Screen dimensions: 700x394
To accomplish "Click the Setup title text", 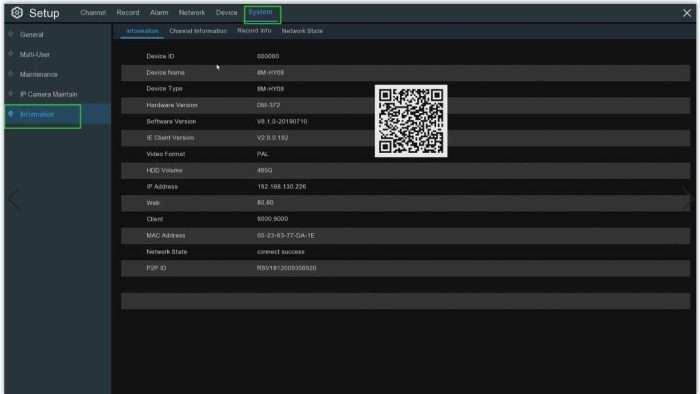I will [x=44, y=13].
